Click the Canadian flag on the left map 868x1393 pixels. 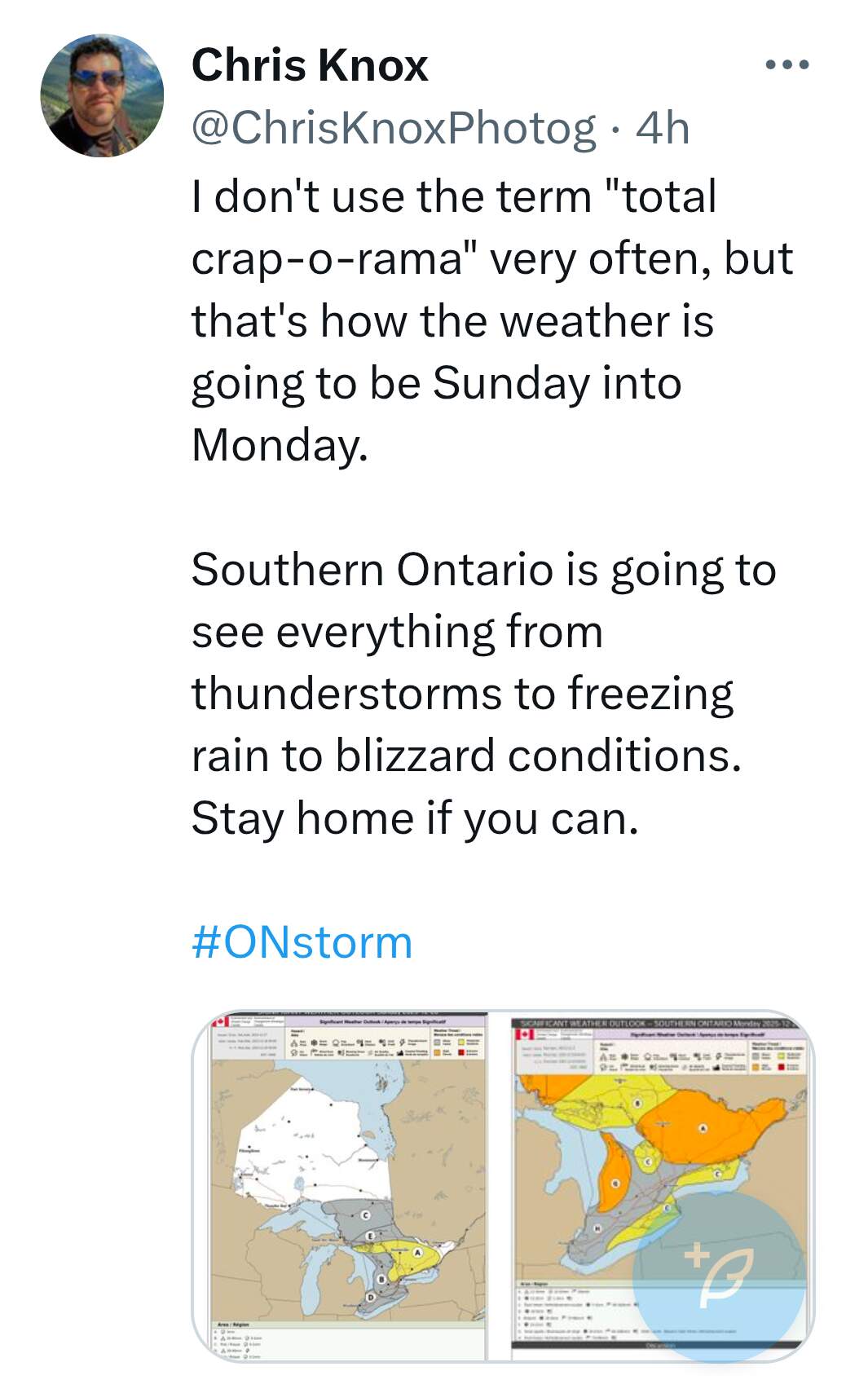tap(218, 1021)
